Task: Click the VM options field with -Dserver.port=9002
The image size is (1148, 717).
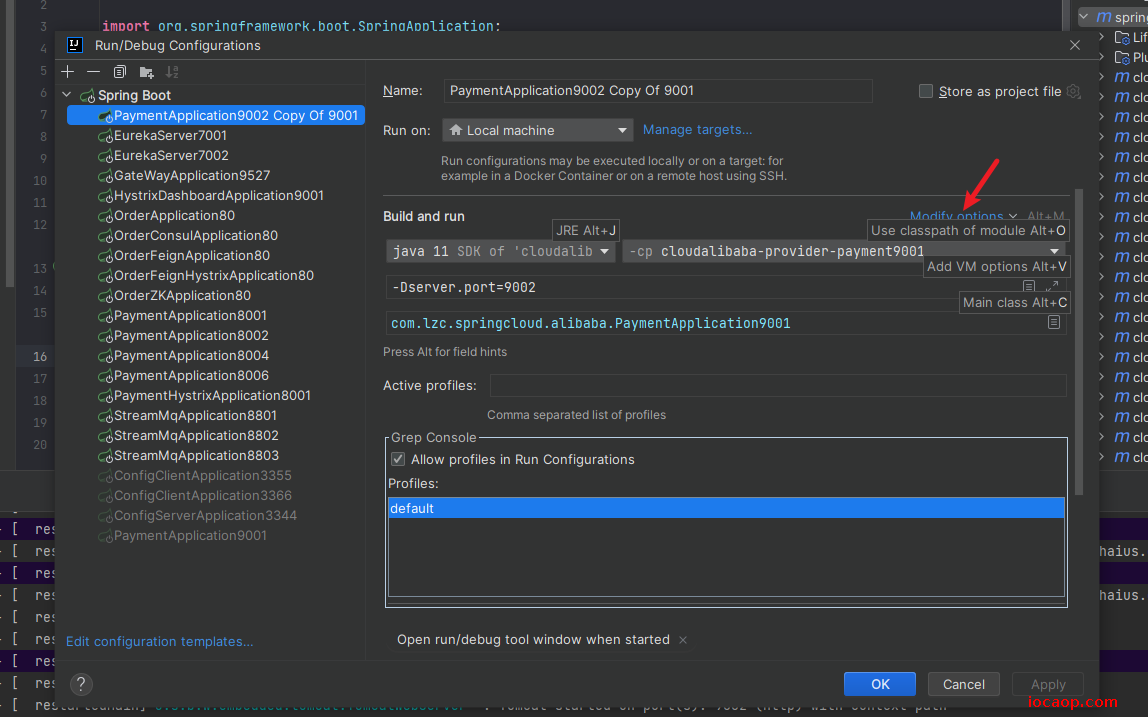Action: [x=703, y=287]
